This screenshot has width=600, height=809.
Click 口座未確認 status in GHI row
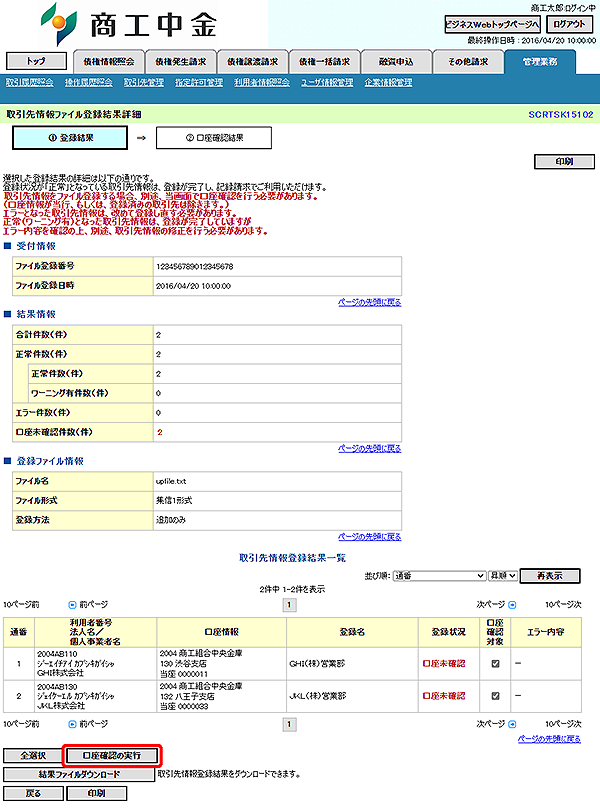tap(444, 664)
